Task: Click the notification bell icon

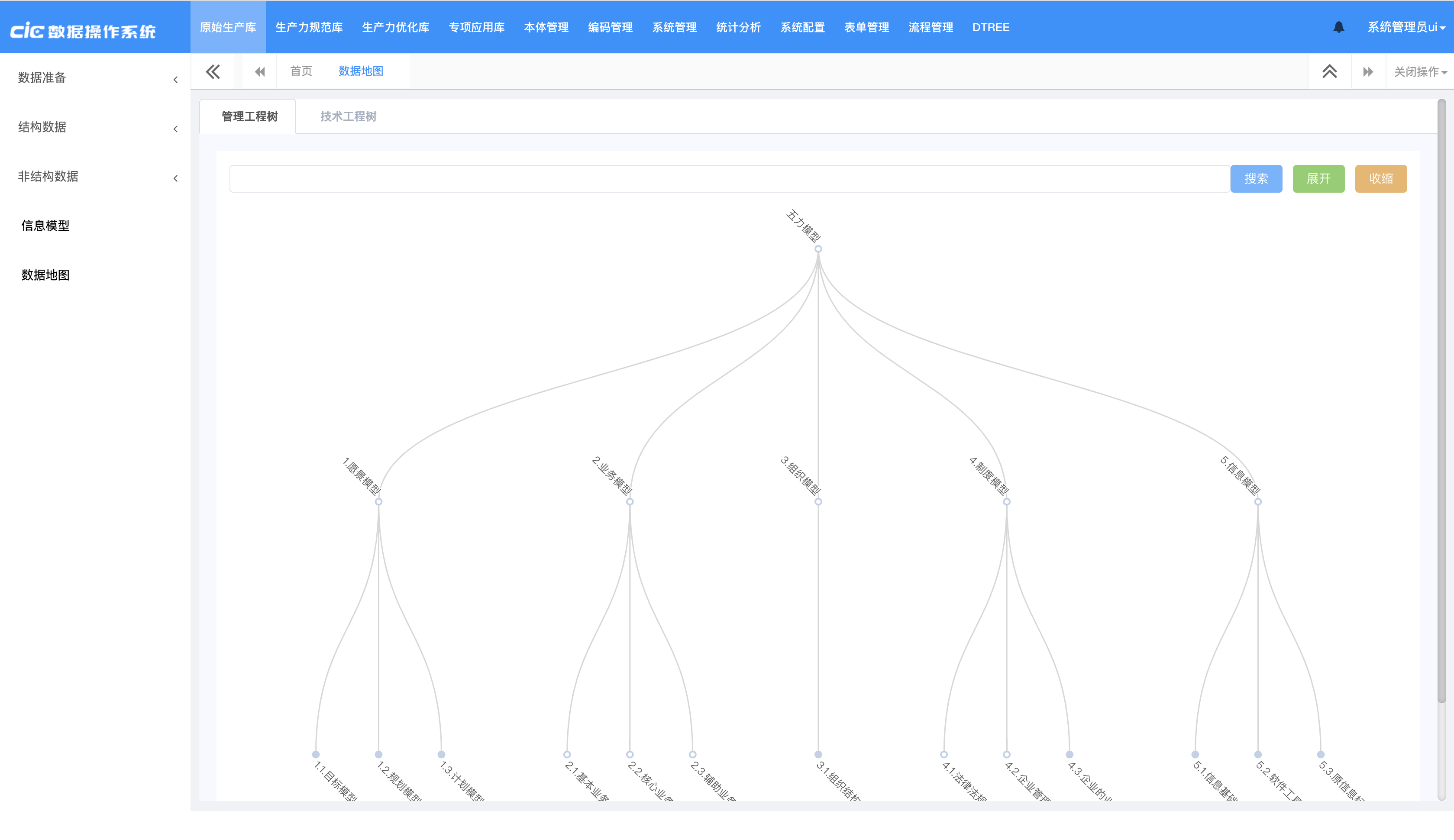Action: 1339,27
